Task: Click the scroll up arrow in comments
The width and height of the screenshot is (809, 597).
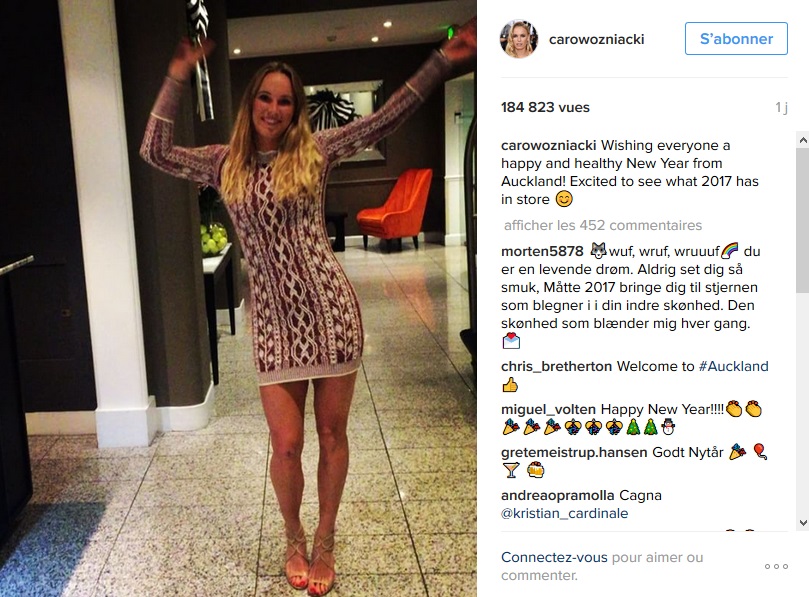Action: (803, 140)
